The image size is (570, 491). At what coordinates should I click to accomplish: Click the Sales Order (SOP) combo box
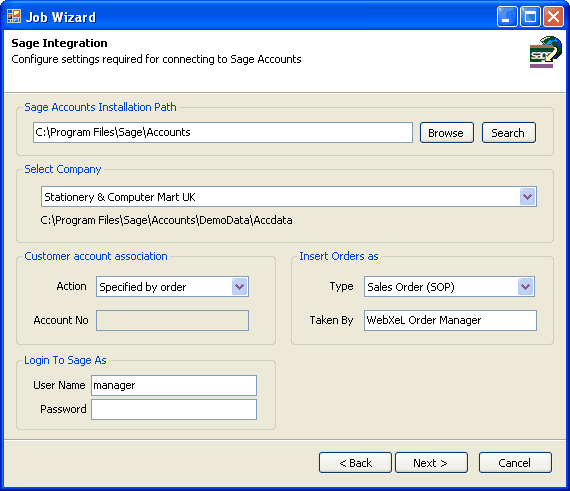pos(449,287)
